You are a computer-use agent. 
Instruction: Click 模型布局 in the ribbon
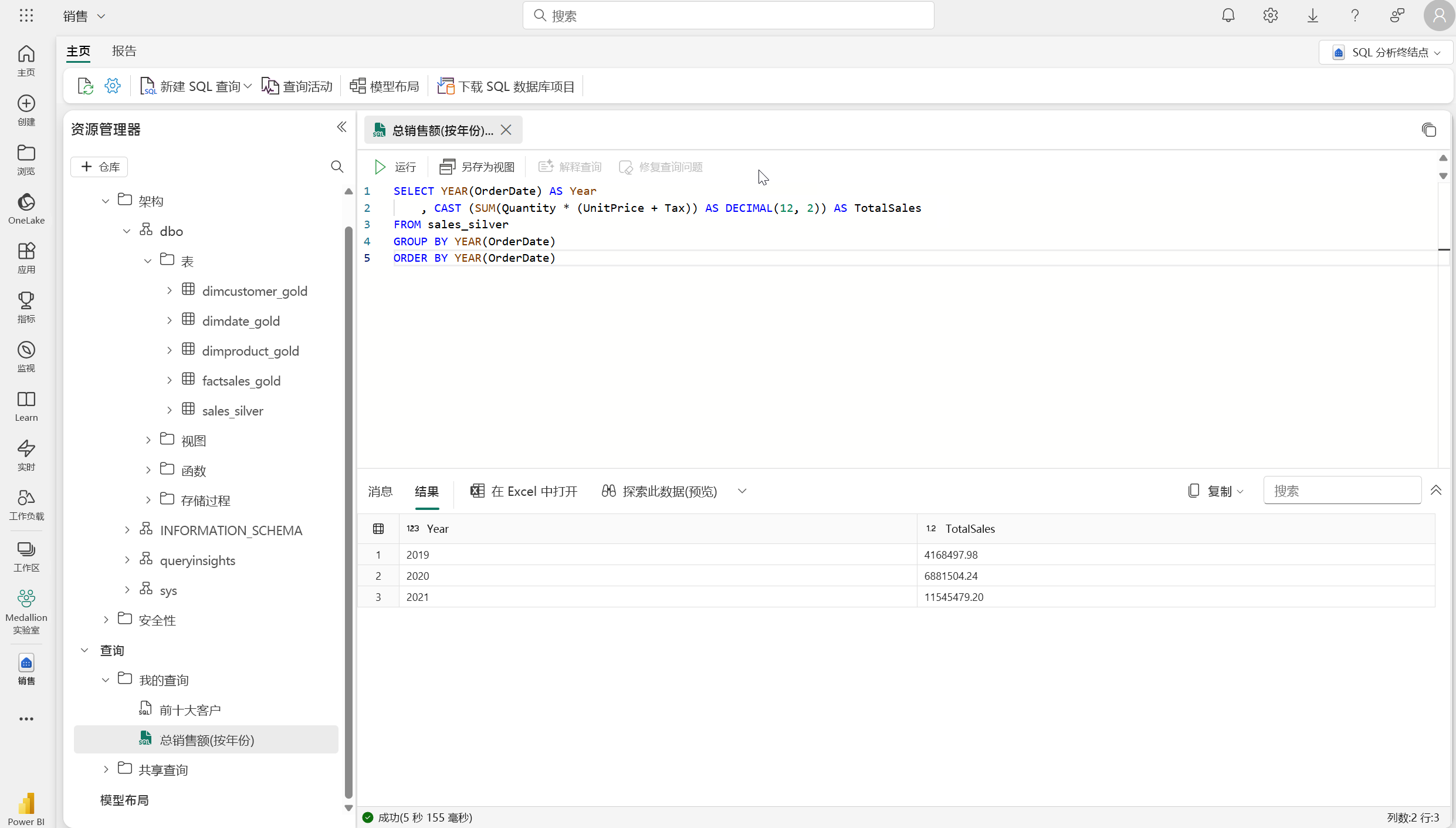(385, 86)
